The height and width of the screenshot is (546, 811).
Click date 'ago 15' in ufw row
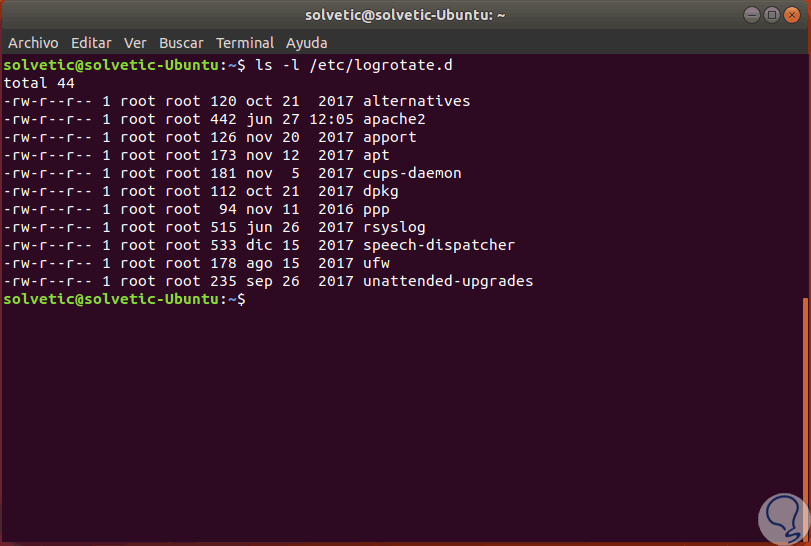(273, 263)
